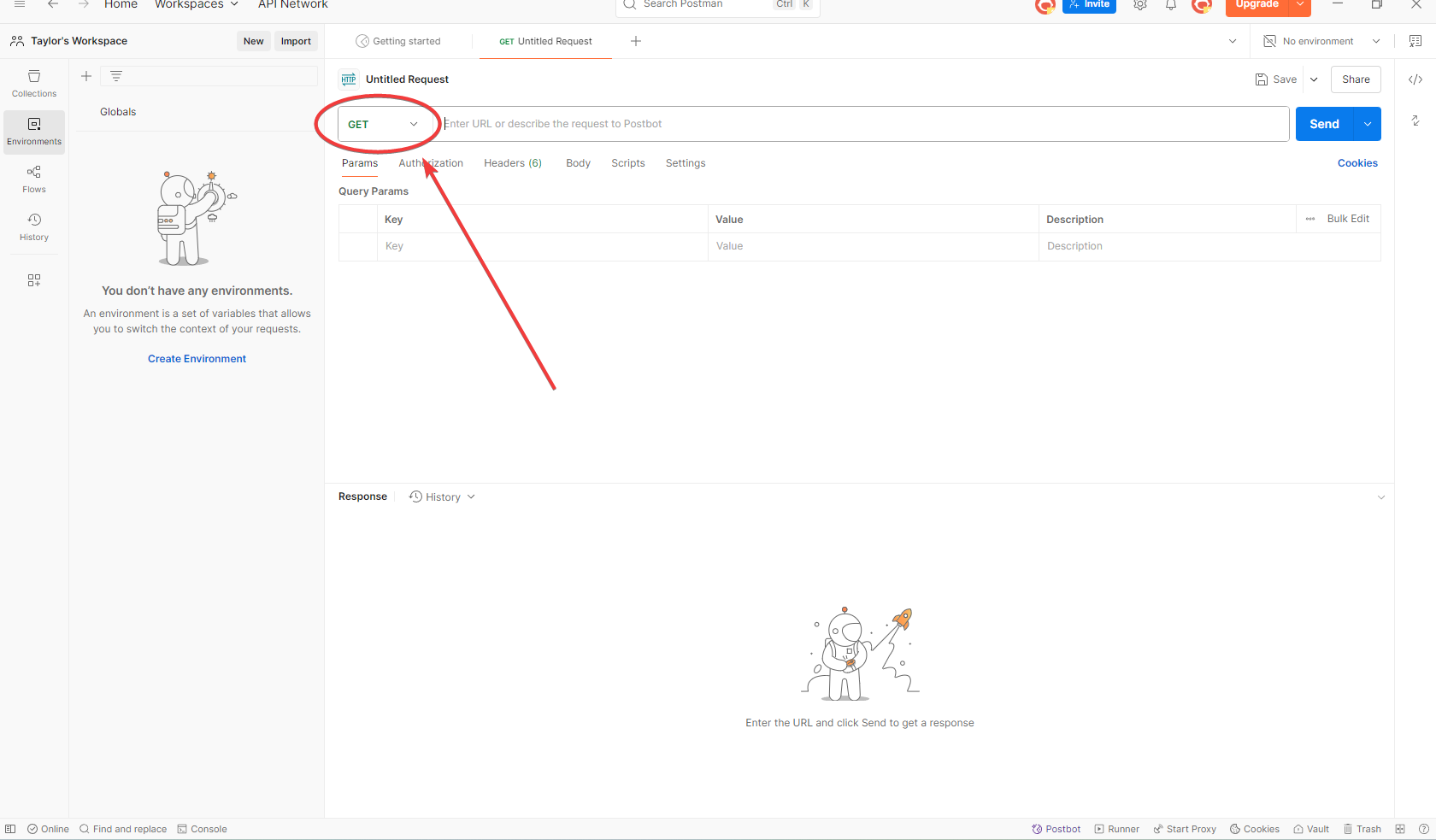Expand the Send button options arrow
1436x840 pixels.
[1368, 124]
